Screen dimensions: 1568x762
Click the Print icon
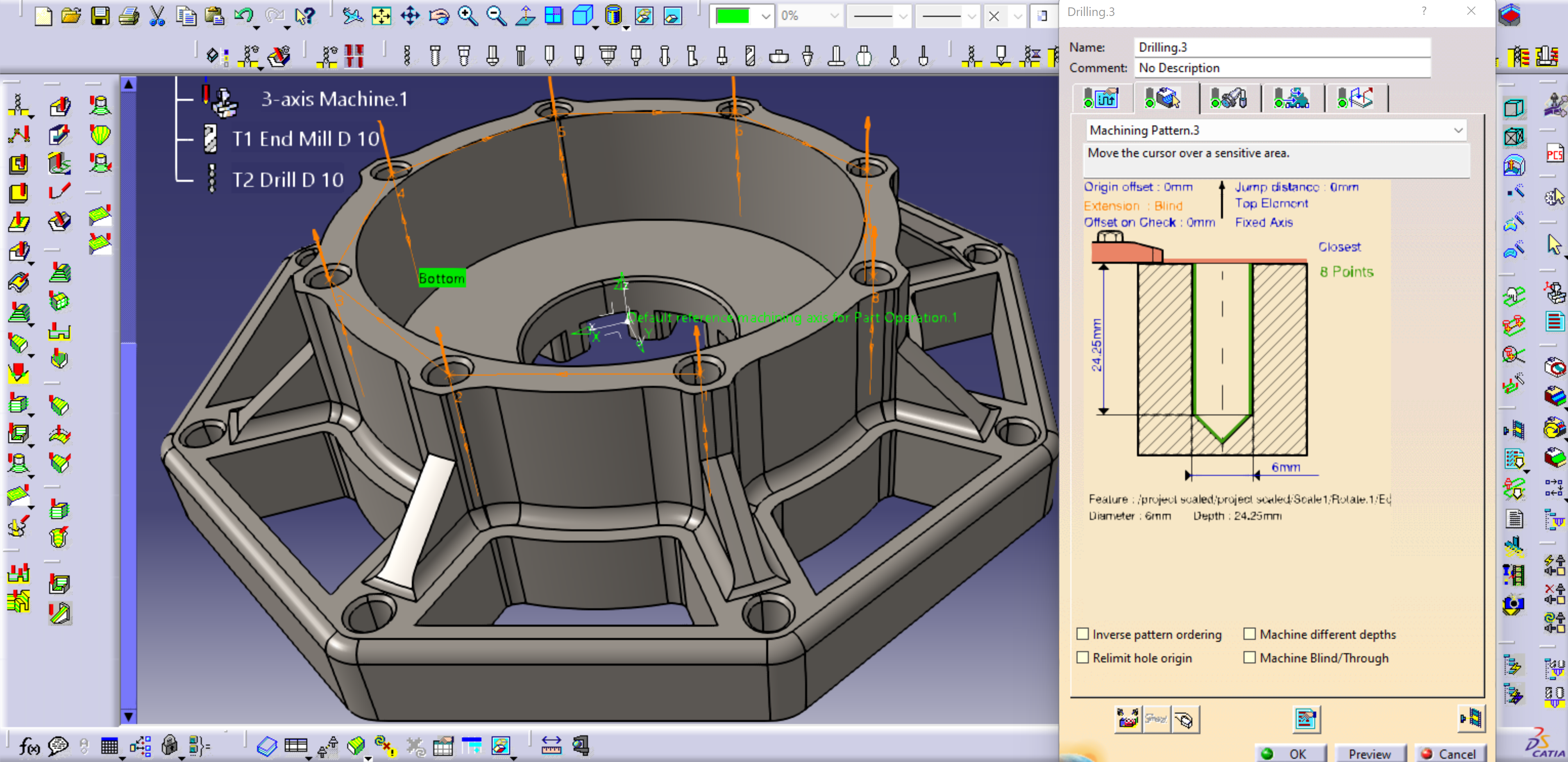[128, 16]
